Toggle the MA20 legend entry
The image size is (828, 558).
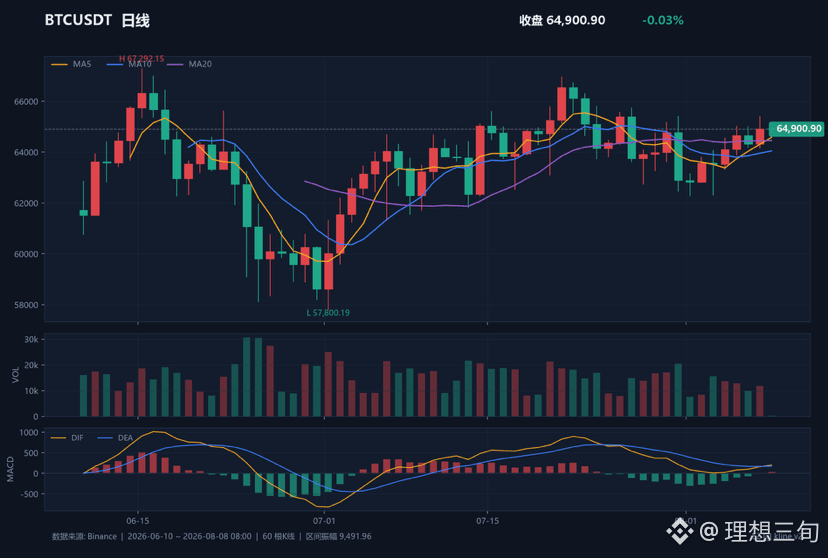[x=190, y=64]
